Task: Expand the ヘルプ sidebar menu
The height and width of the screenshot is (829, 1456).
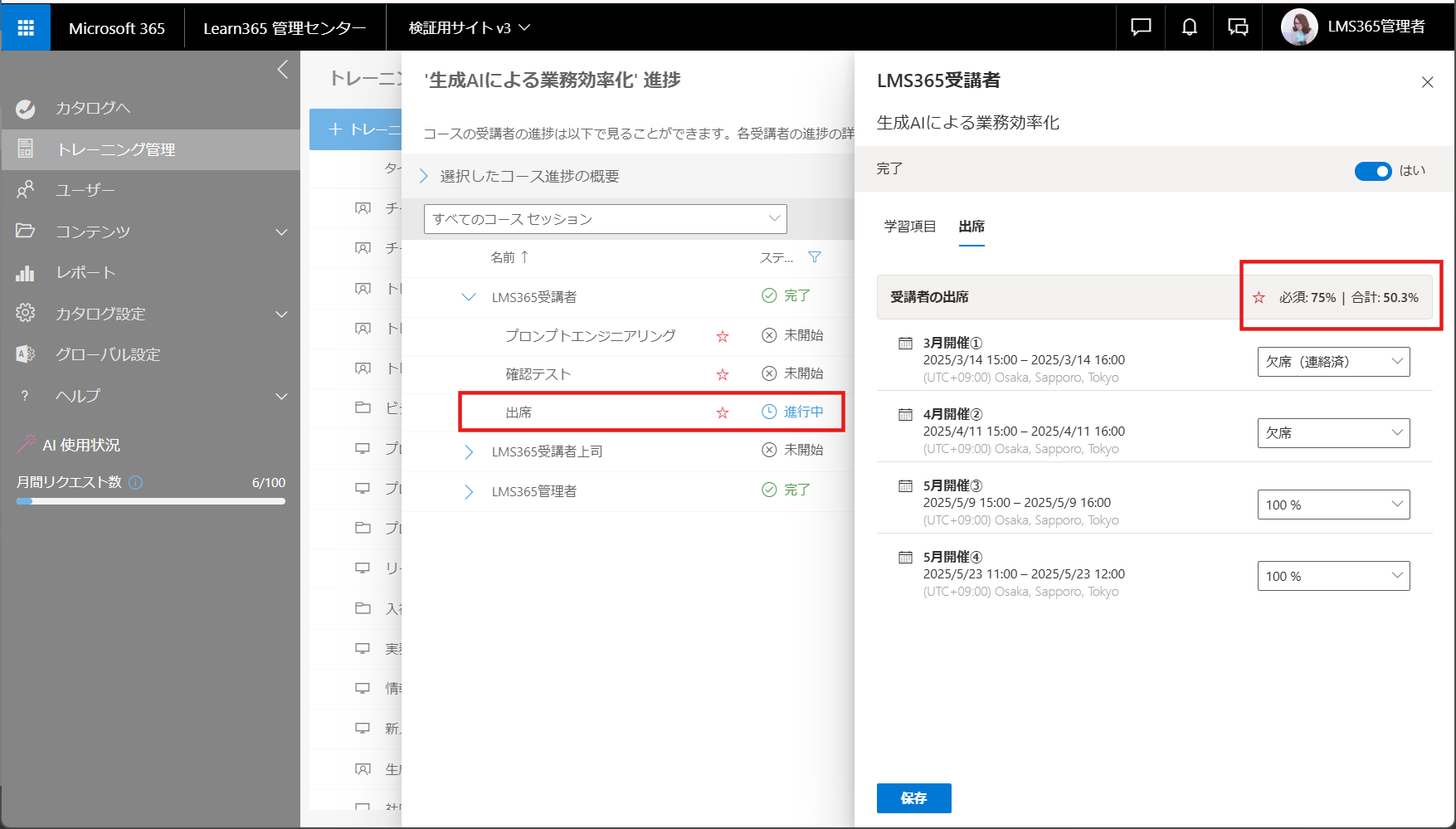Action: click(282, 396)
